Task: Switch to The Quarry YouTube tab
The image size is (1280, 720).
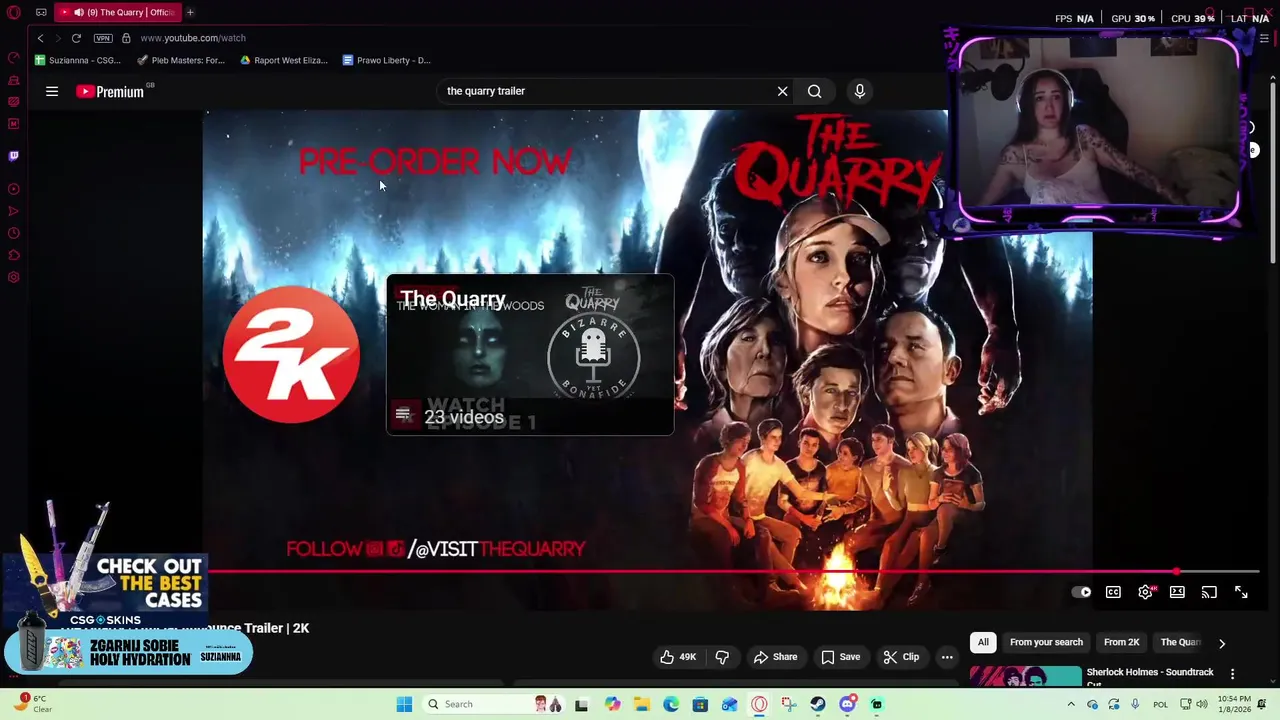Action: 118,12
